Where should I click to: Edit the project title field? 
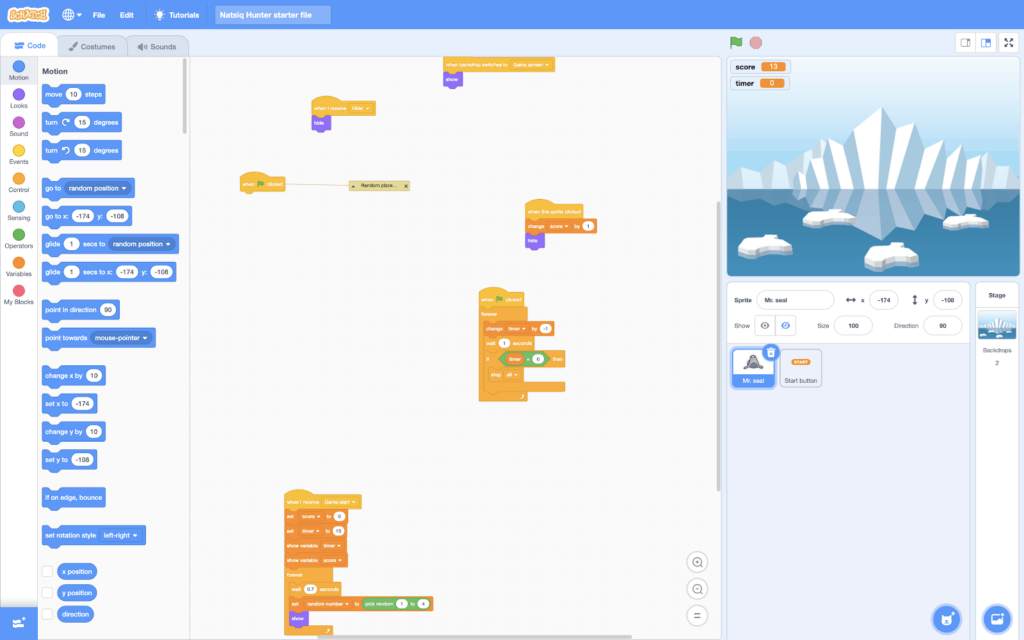[273, 14]
